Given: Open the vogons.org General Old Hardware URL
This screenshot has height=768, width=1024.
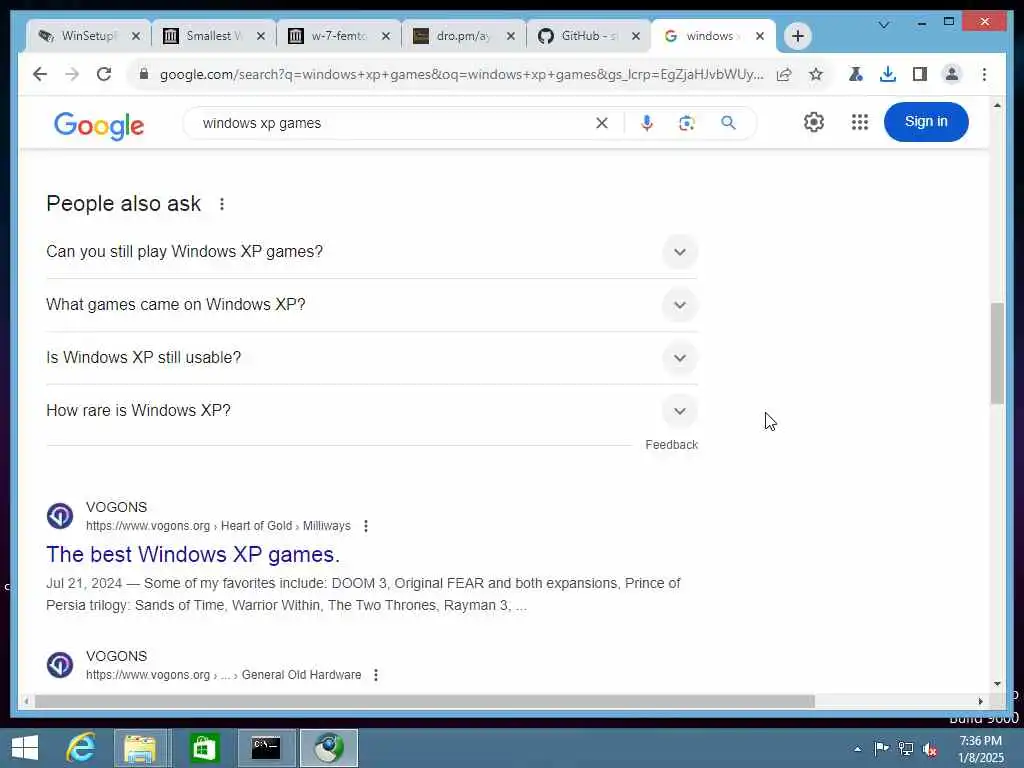Looking at the screenshot, I should click(x=223, y=675).
